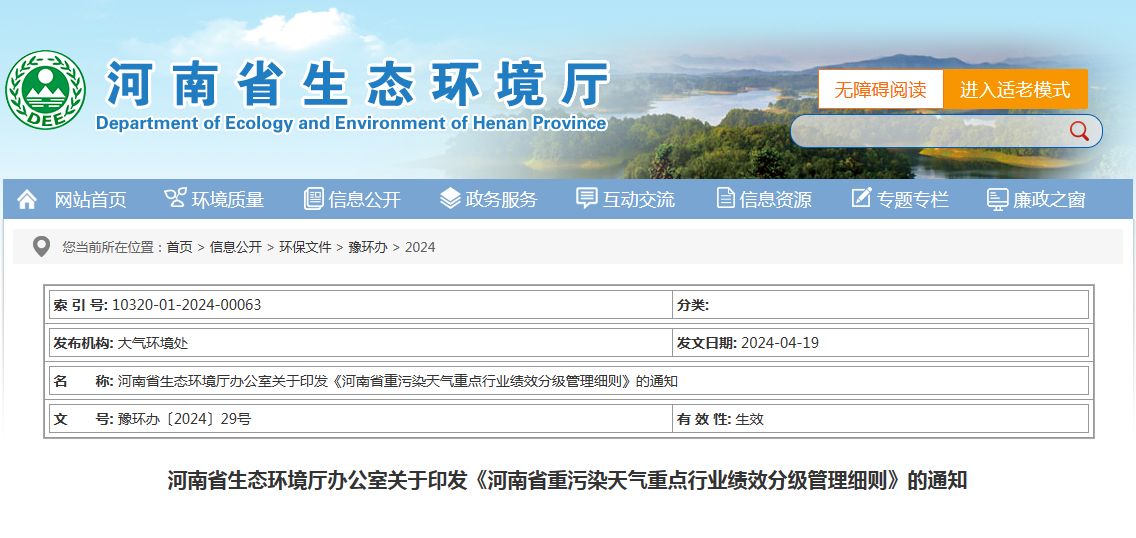Open the 互动交流 menu item

[638, 200]
